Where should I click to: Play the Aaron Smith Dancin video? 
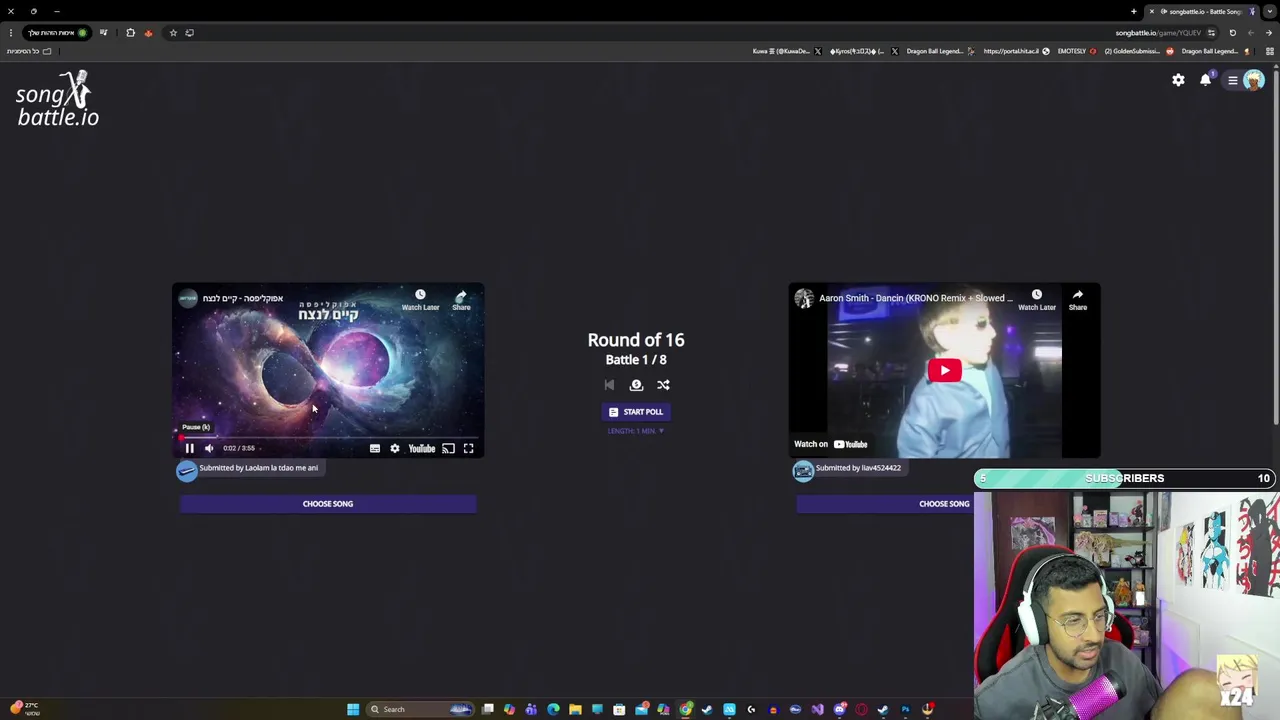pyautogui.click(x=944, y=370)
